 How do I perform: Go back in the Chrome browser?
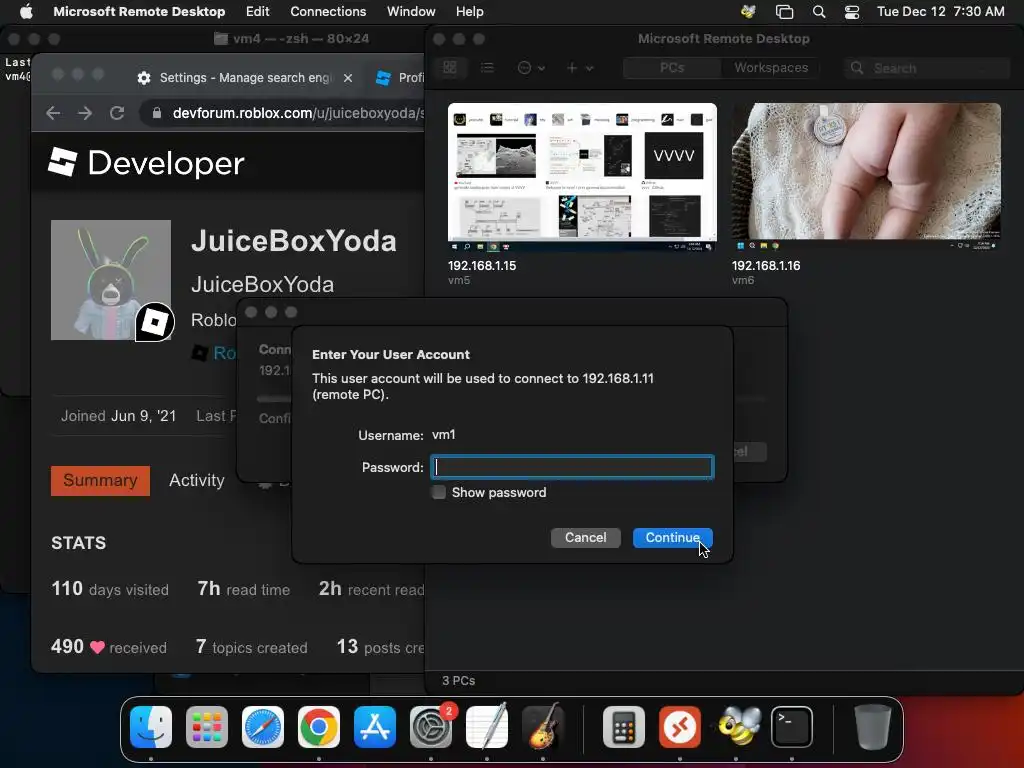coord(54,113)
